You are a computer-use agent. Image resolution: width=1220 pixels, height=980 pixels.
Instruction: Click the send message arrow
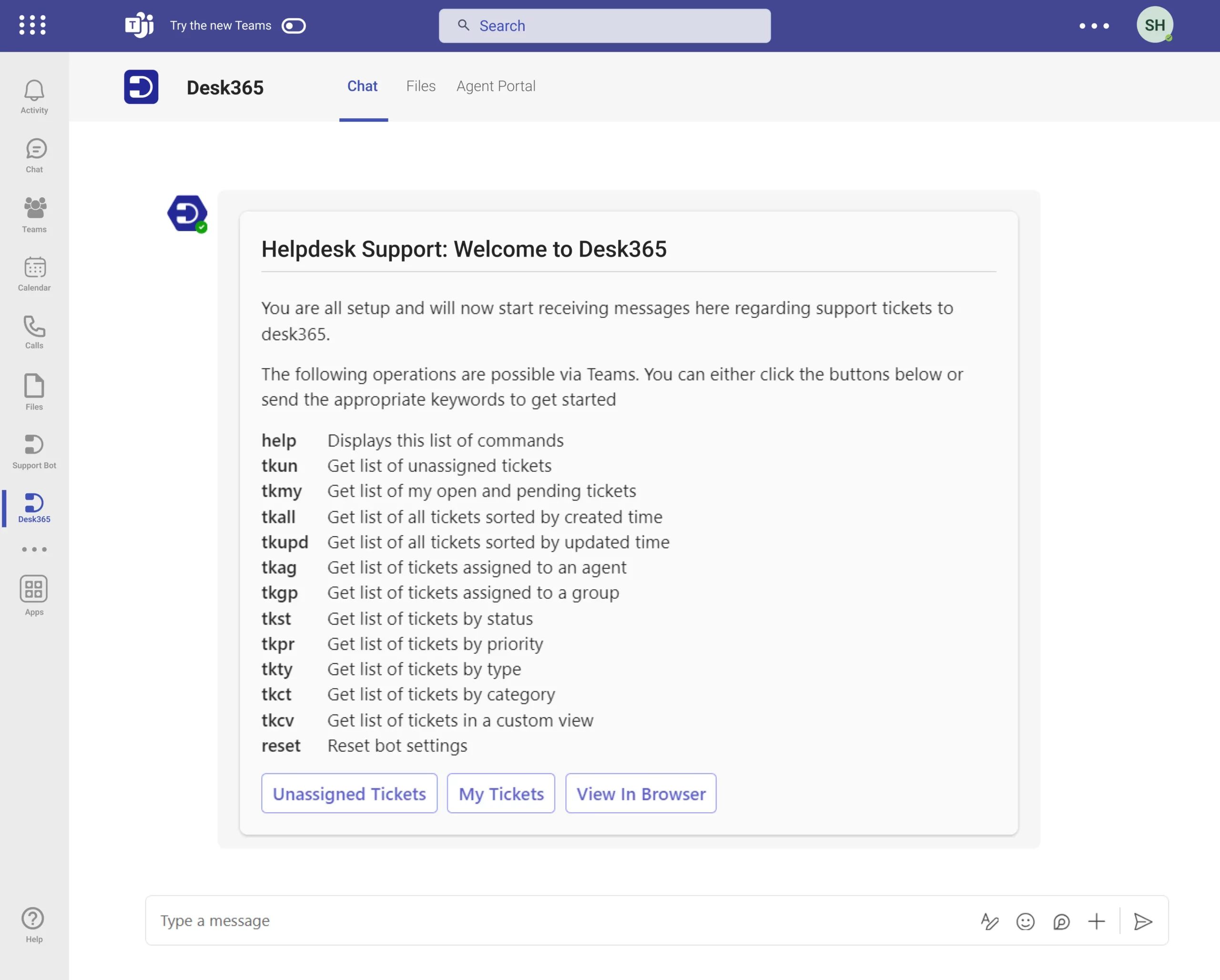tap(1142, 921)
